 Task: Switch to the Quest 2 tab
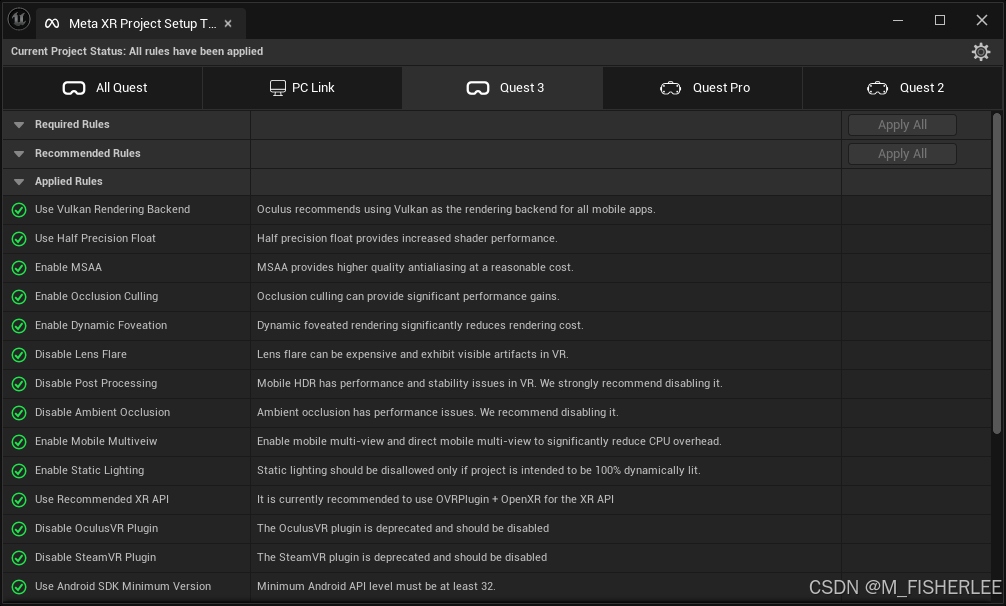coord(903,88)
